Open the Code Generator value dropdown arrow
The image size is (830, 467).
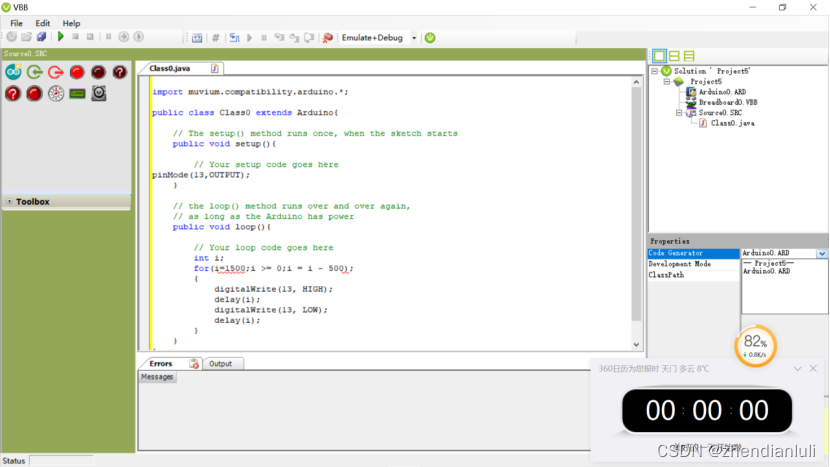(x=822, y=254)
